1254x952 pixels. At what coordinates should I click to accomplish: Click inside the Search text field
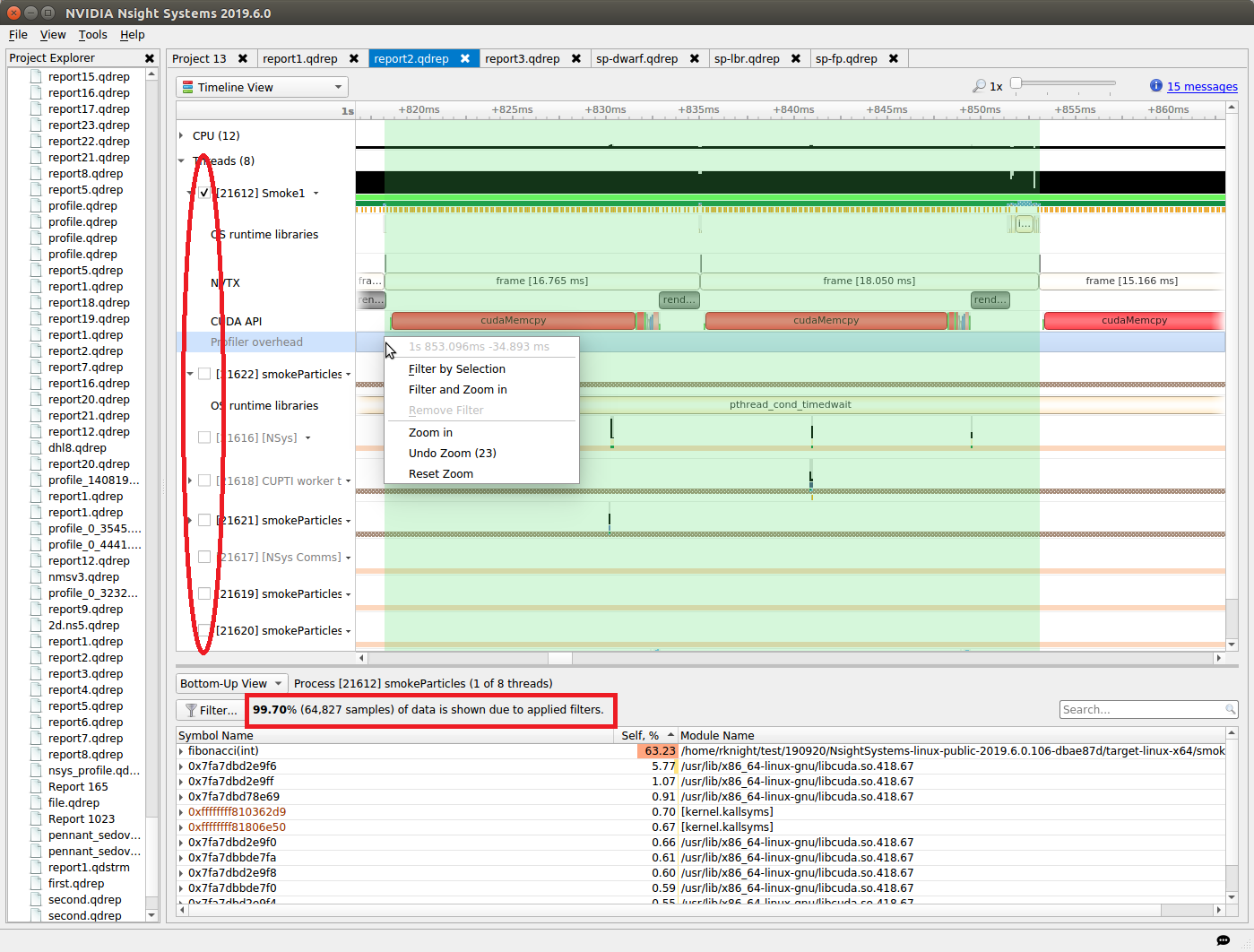click(x=1138, y=708)
